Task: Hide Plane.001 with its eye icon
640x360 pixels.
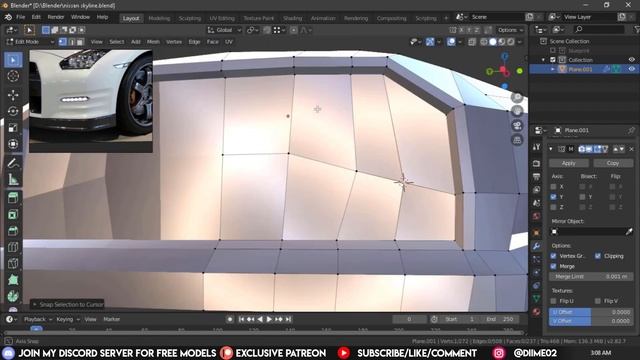Action: pos(631,69)
